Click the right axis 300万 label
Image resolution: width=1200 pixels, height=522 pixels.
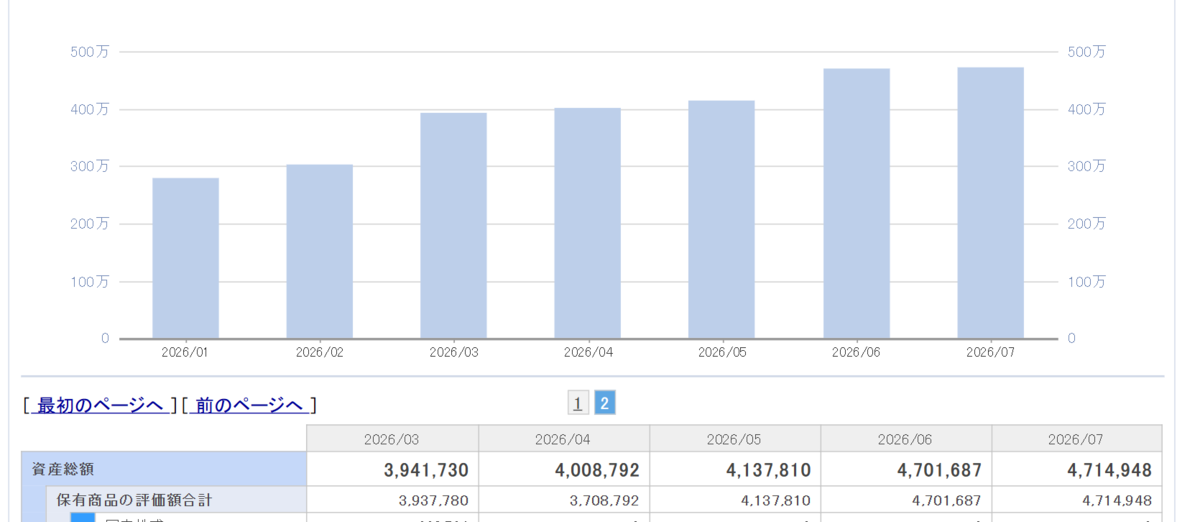[1087, 166]
